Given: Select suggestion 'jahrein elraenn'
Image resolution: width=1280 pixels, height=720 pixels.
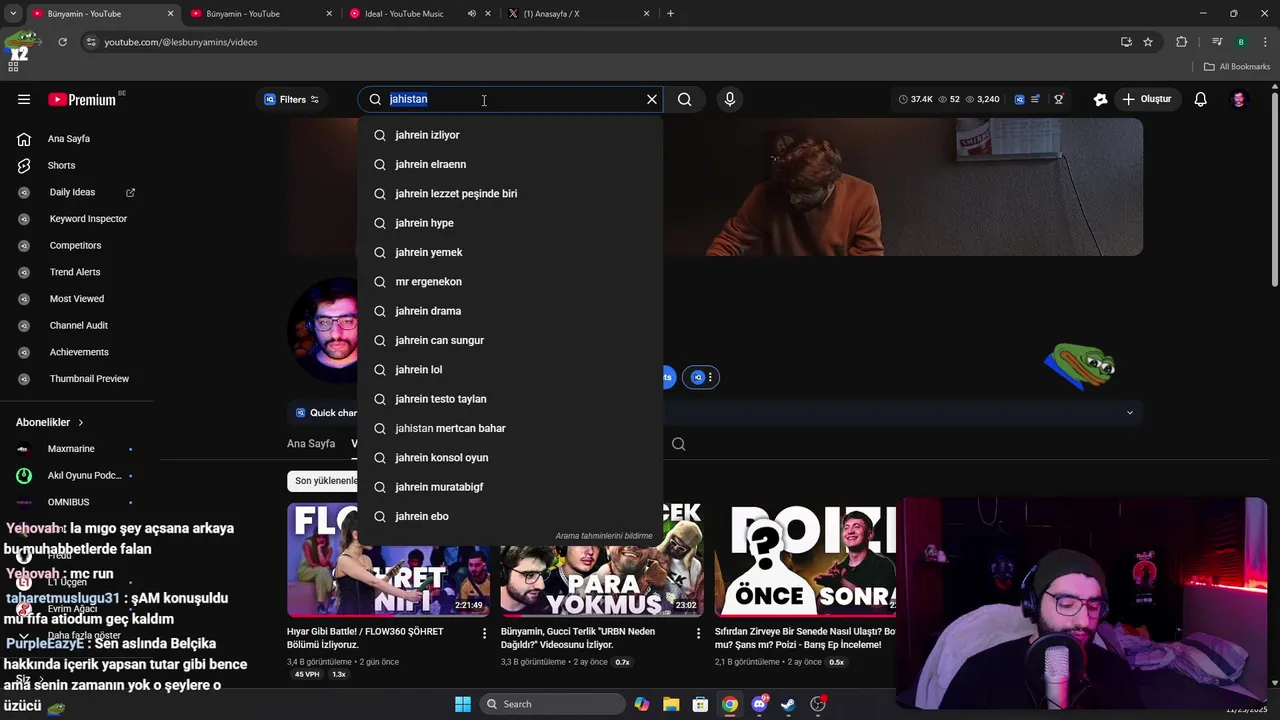Looking at the screenshot, I should [510, 164].
